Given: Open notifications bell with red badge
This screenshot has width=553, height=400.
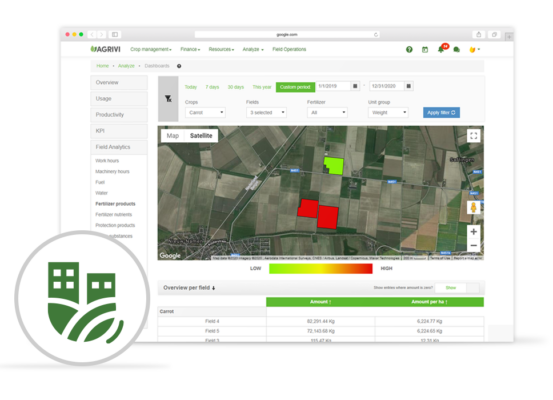Looking at the screenshot, I should (x=442, y=49).
